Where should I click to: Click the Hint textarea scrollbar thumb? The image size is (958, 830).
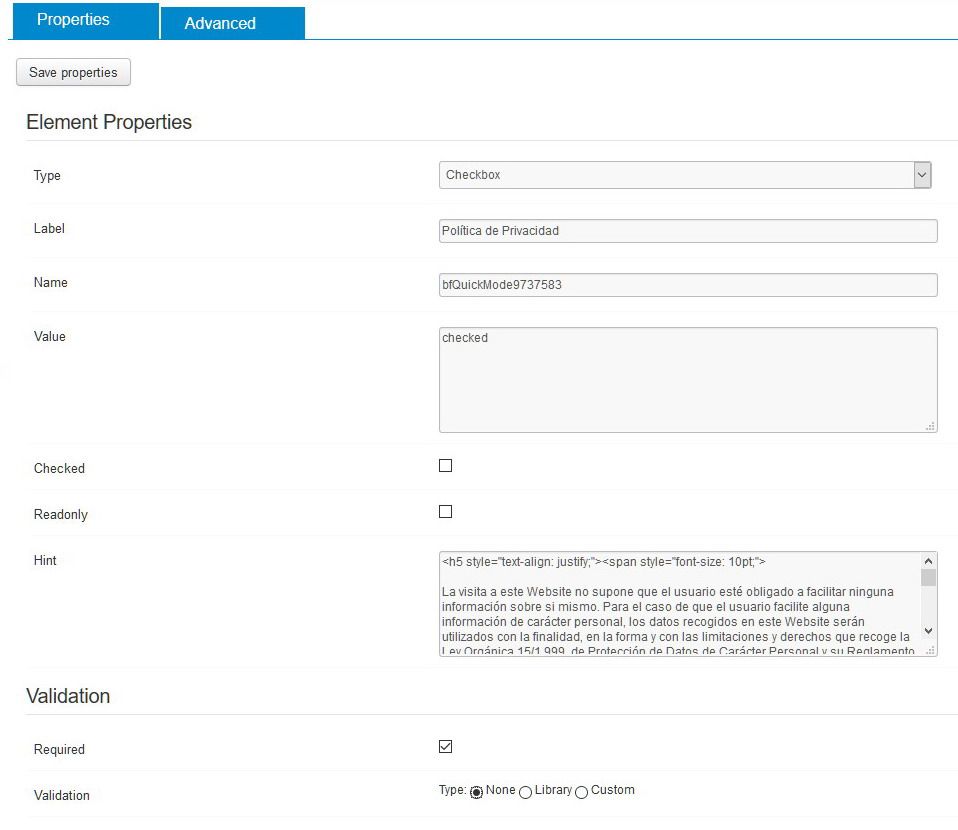click(x=928, y=578)
